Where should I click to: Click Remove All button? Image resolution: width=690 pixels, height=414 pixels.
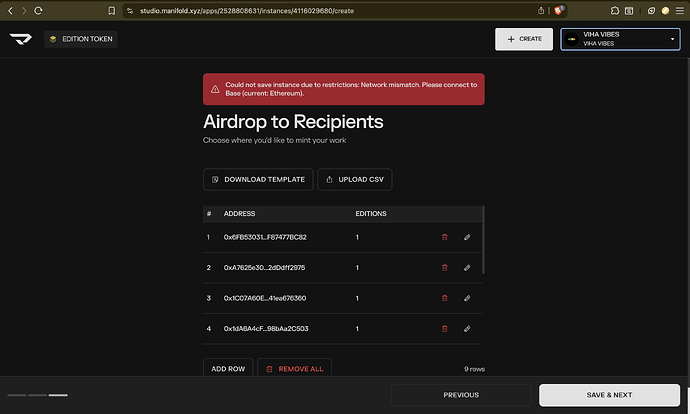coord(294,369)
